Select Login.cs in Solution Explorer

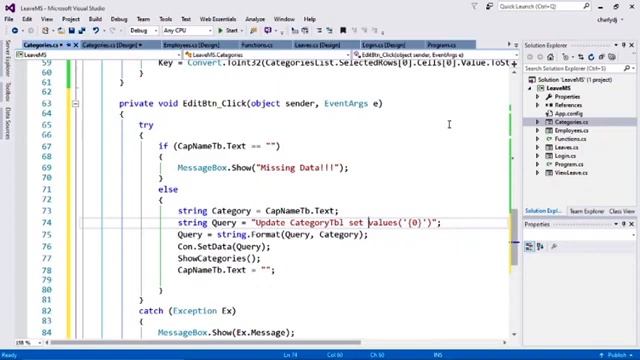point(565,156)
